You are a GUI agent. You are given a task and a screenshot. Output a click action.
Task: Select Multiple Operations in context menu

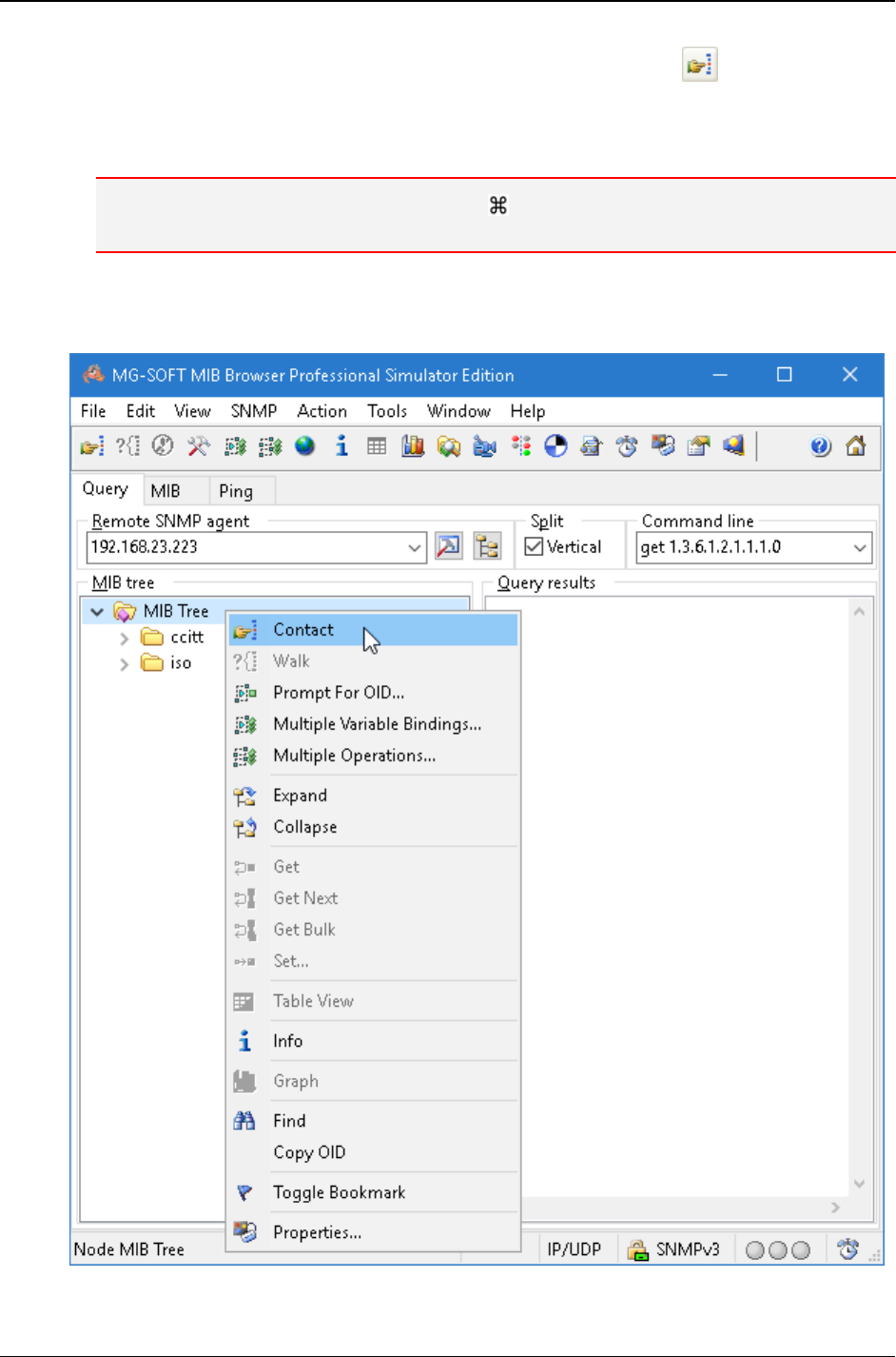tap(373, 756)
